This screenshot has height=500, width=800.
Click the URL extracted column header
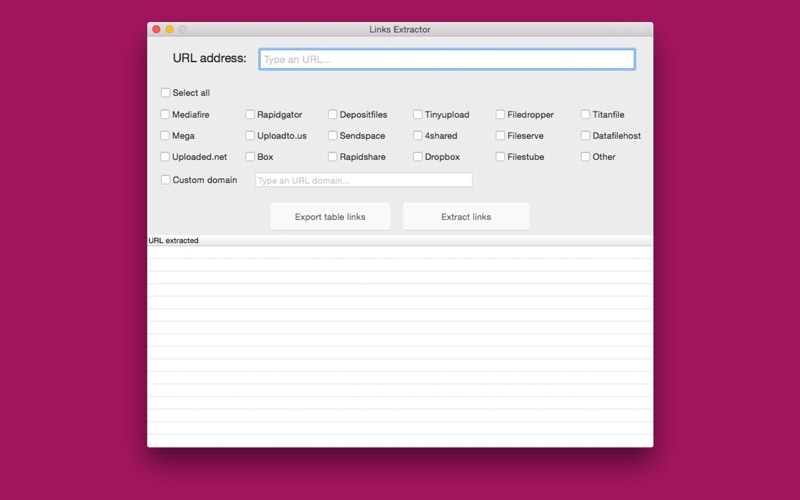tap(400, 240)
